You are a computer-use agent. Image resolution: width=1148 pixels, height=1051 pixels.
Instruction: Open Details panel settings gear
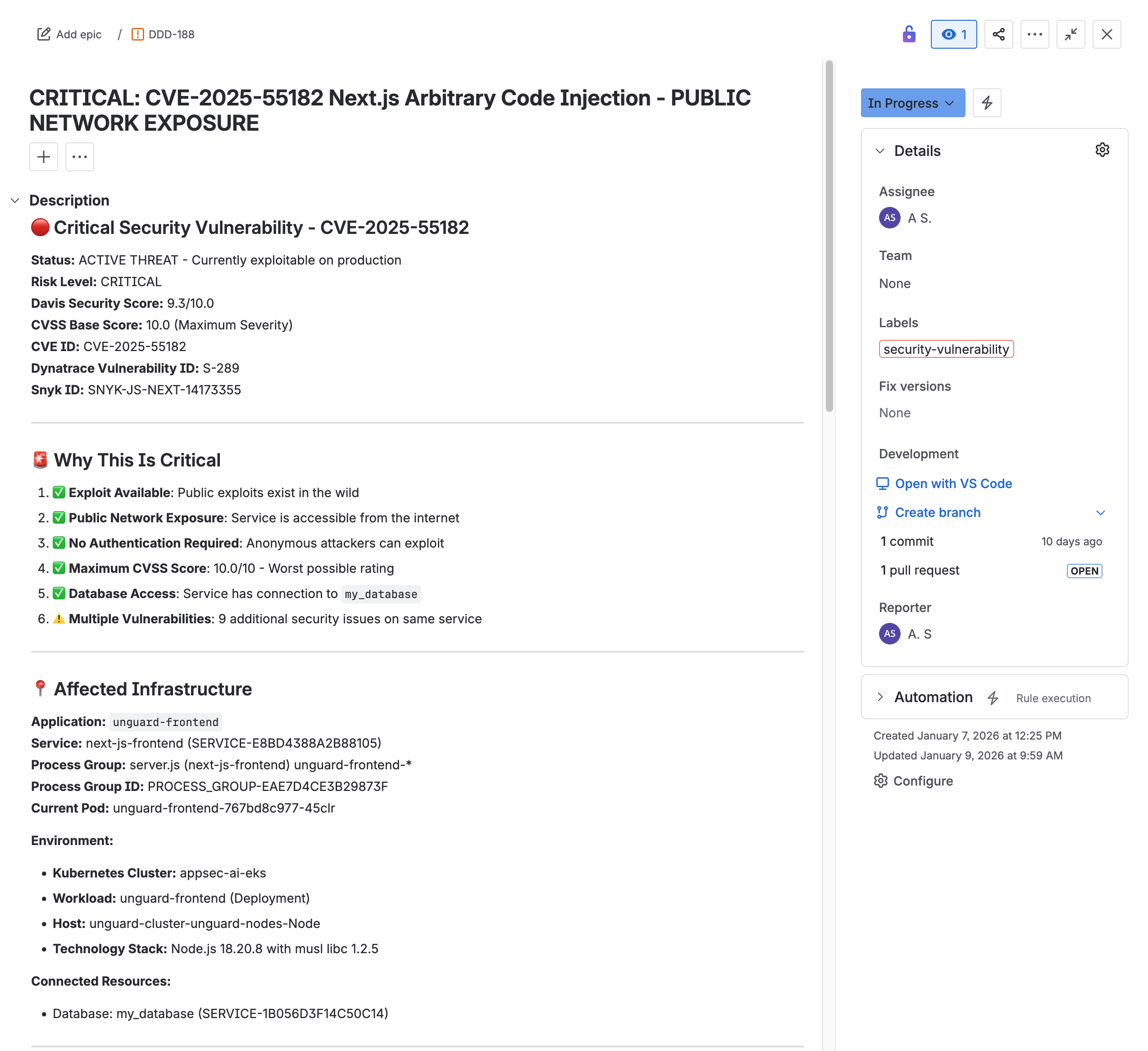(1102, 150)
